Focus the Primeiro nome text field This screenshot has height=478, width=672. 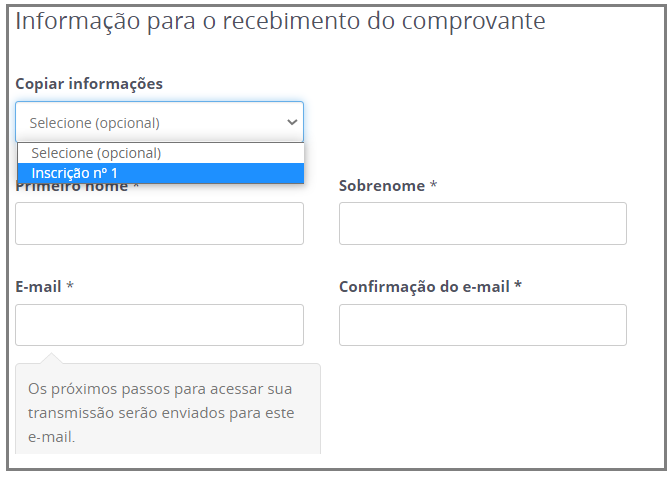[x=159, y=223]
